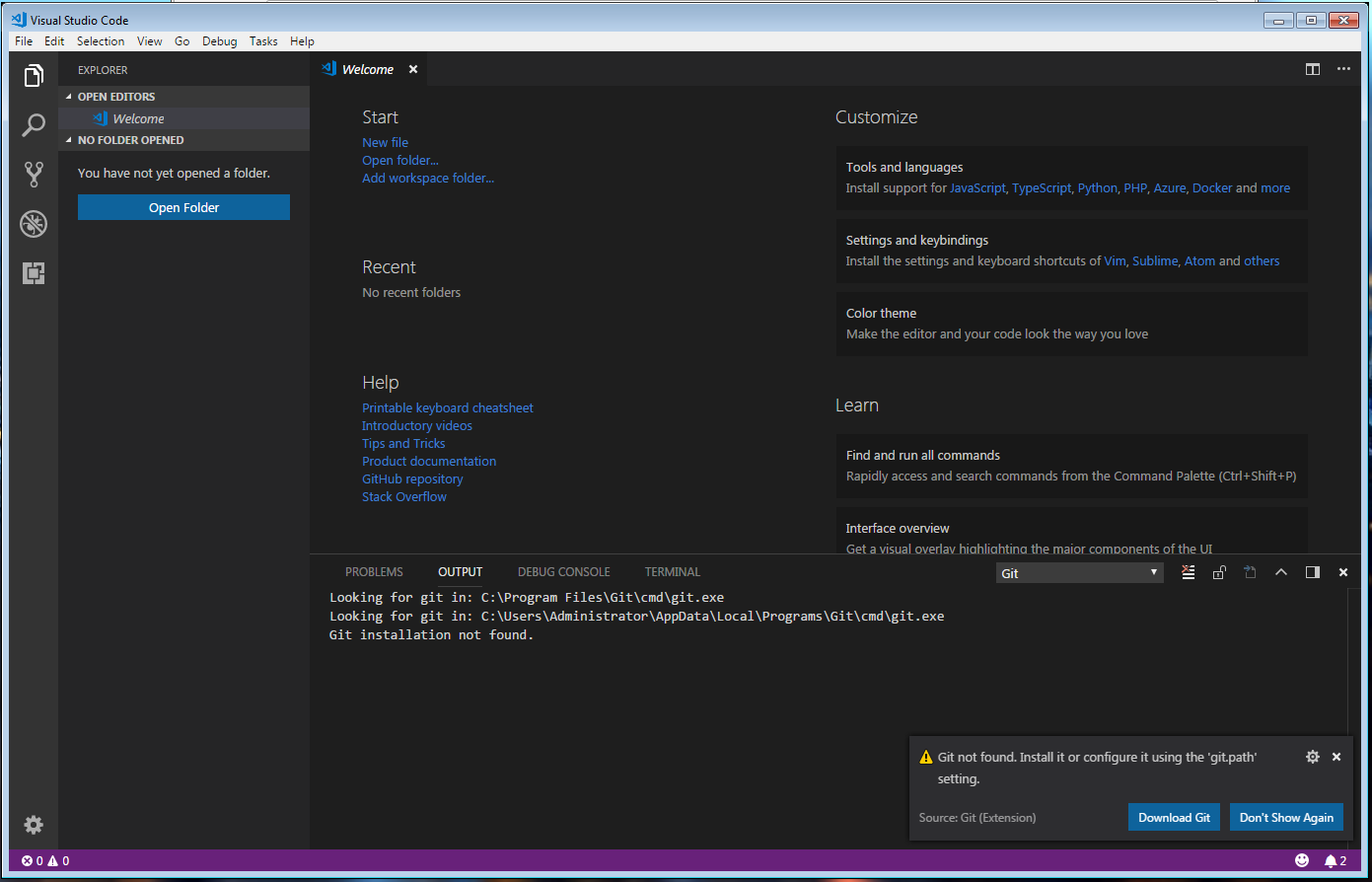Switch to the Output panel tab

(x=461, y=572)
